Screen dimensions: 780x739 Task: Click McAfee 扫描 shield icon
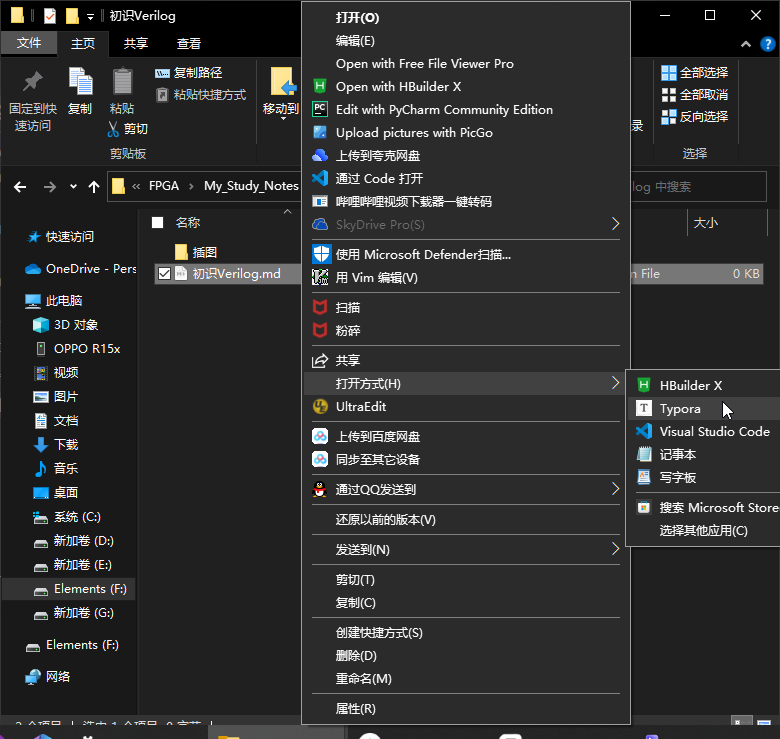tap(320, 307)
